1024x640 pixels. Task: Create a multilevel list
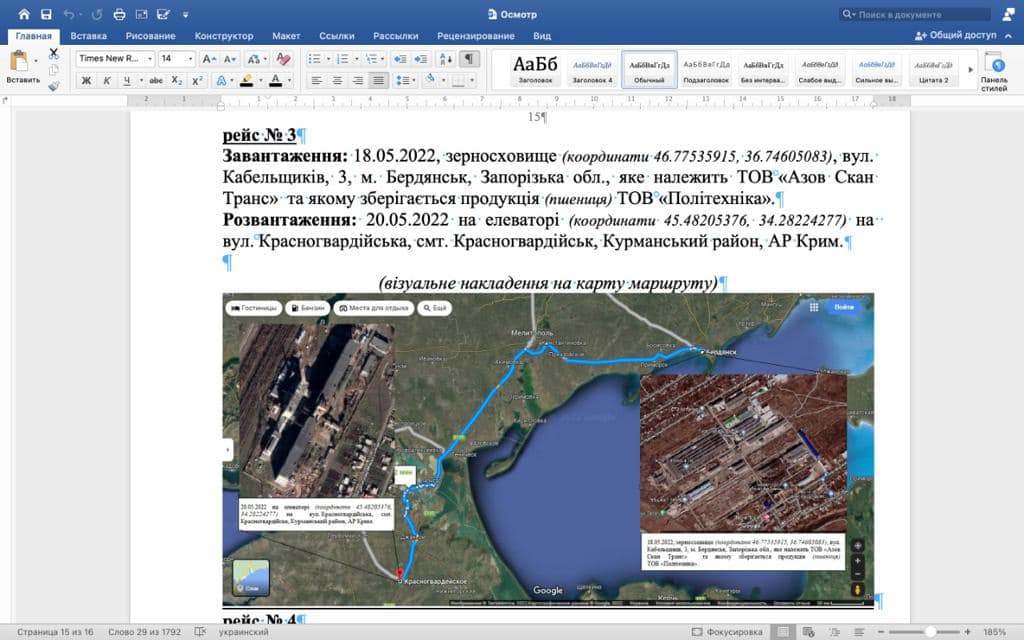pos(371,59)
